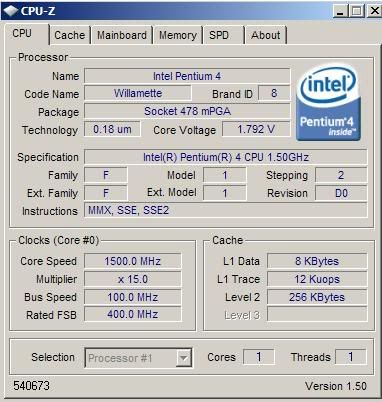
Task: Open the About tab
Action: click(266, 35)
